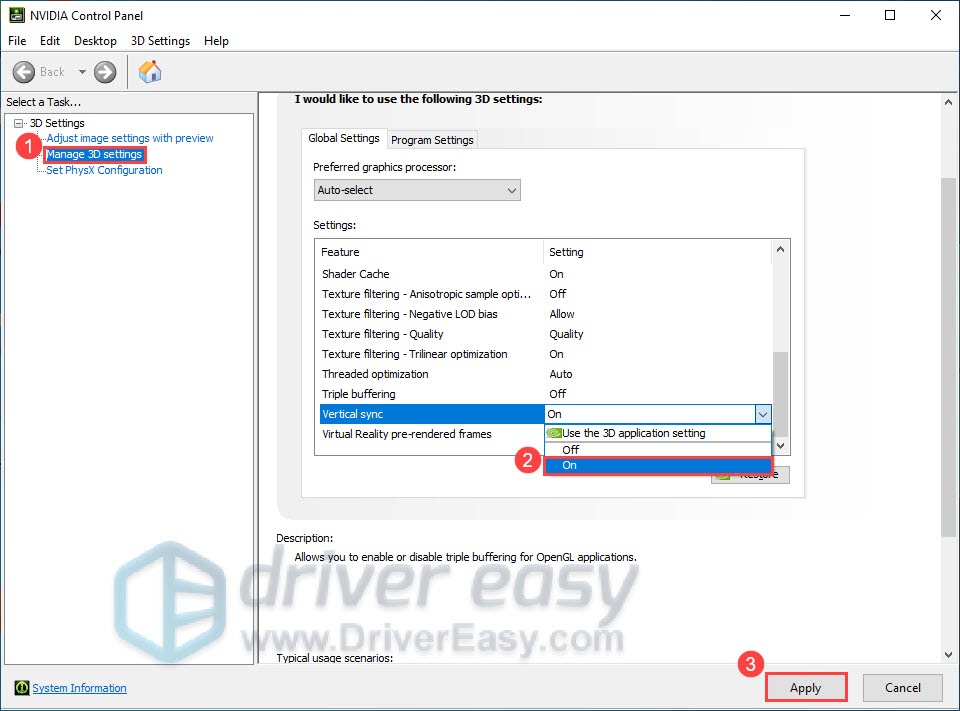
Task: Open the Home icon in toolbar
Action: [x=150, y=72]
